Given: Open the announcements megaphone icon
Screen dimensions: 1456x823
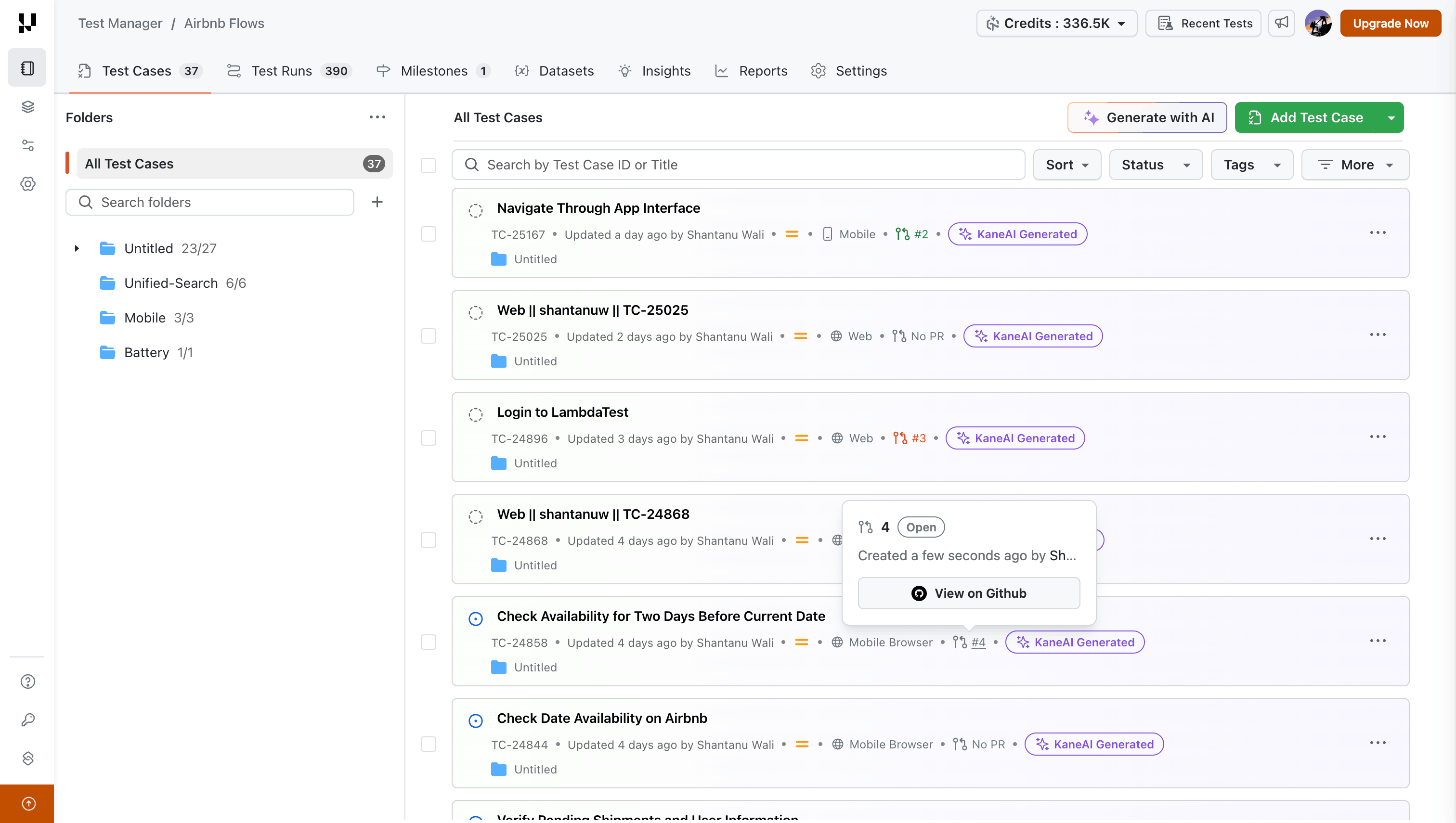Looking at the screenshot, I should (1281, 23).
